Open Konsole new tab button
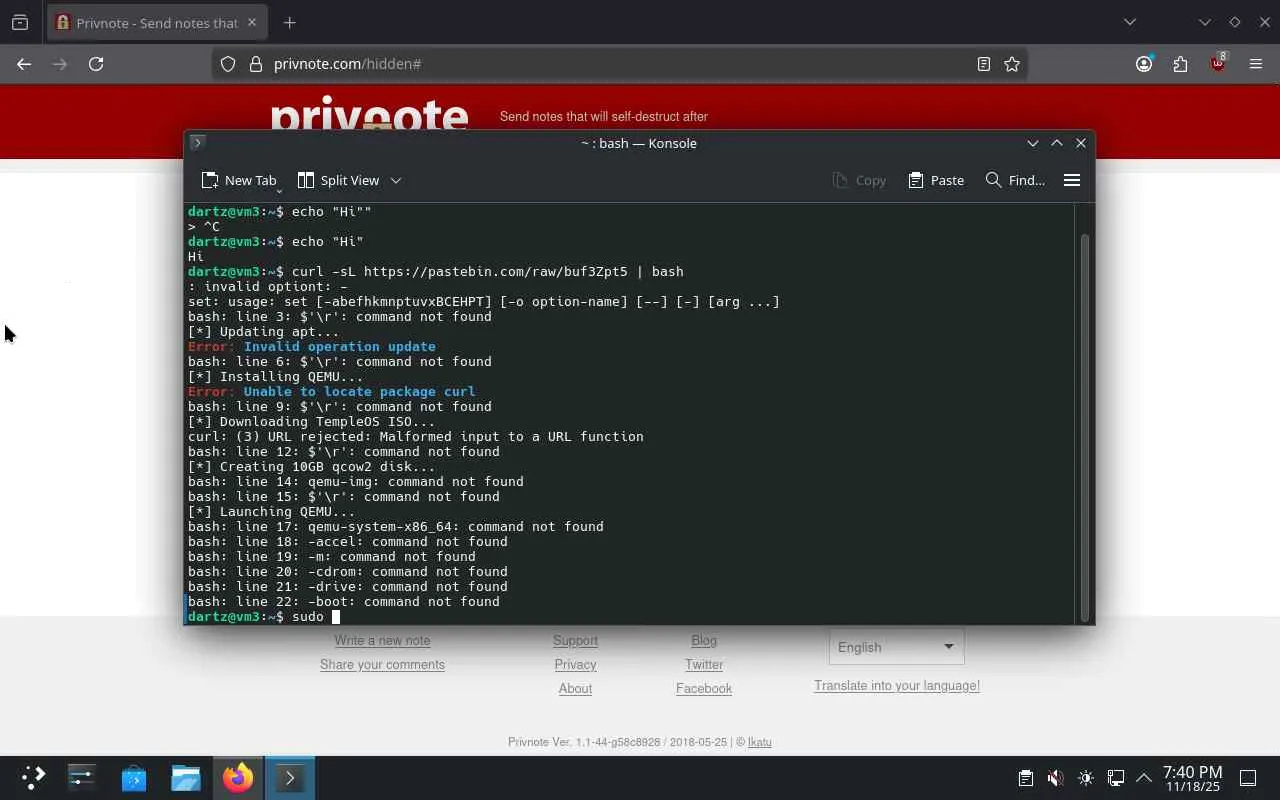The height and width of the screenshot is (800, 1280). point(239,180)
